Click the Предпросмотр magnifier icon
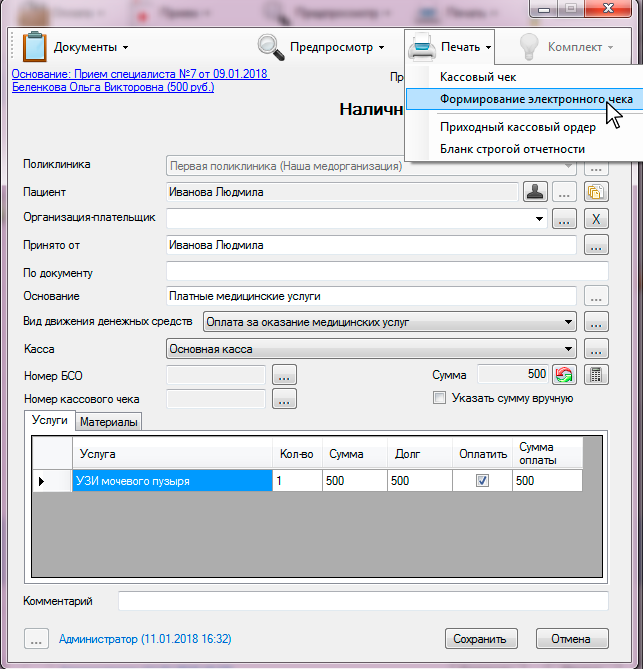The image size is (643, 669). pos(271,47)
